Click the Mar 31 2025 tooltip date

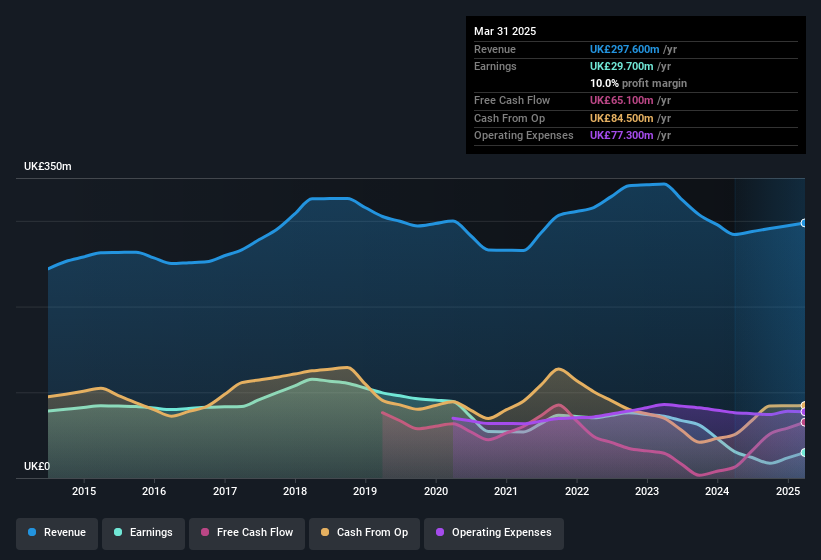(x=505, y=31)
